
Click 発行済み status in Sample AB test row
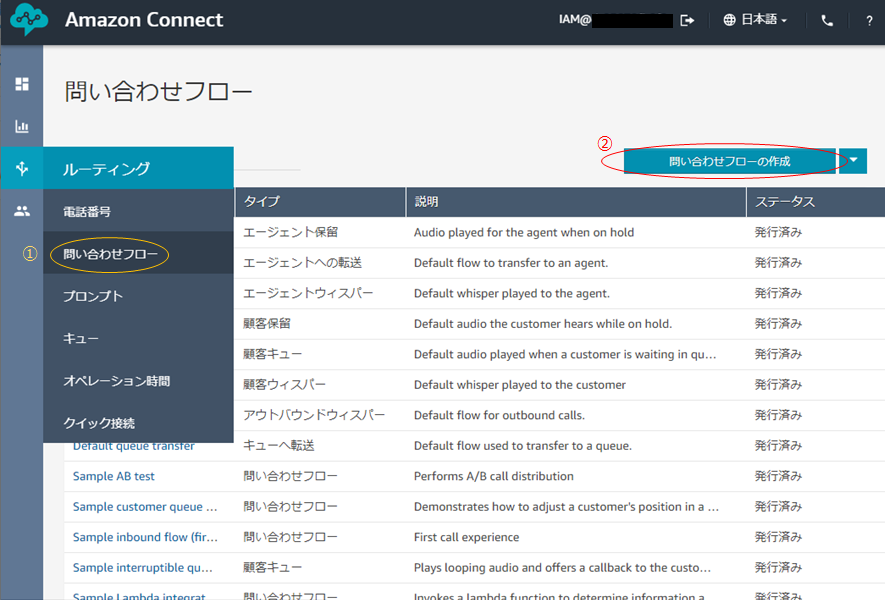coord(778,476)
